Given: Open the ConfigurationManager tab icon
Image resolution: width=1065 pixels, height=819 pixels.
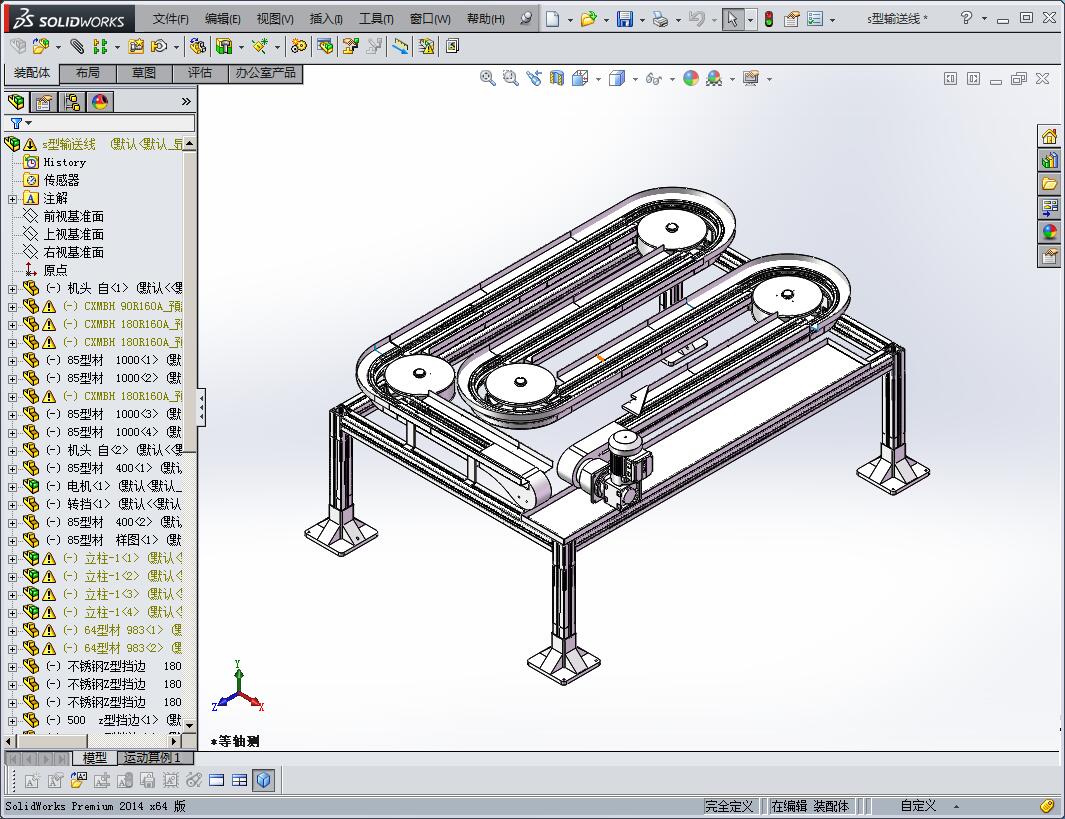Looking at the screenshot, I should pyautogui.click(x=72, y=102).
